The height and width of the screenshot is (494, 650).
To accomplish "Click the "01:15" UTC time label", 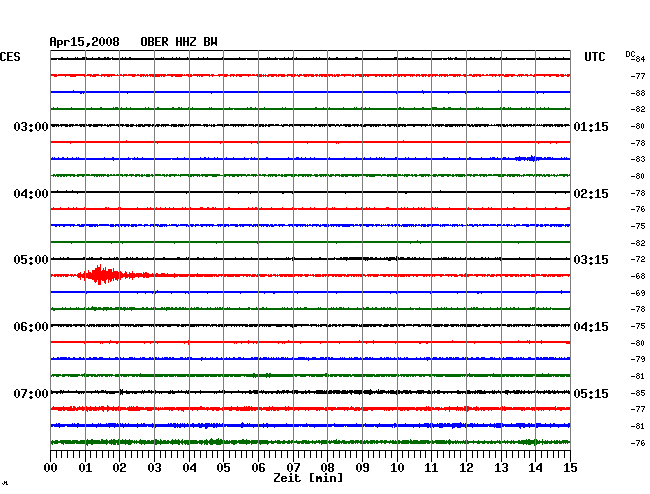I will (x=591, y=126).
